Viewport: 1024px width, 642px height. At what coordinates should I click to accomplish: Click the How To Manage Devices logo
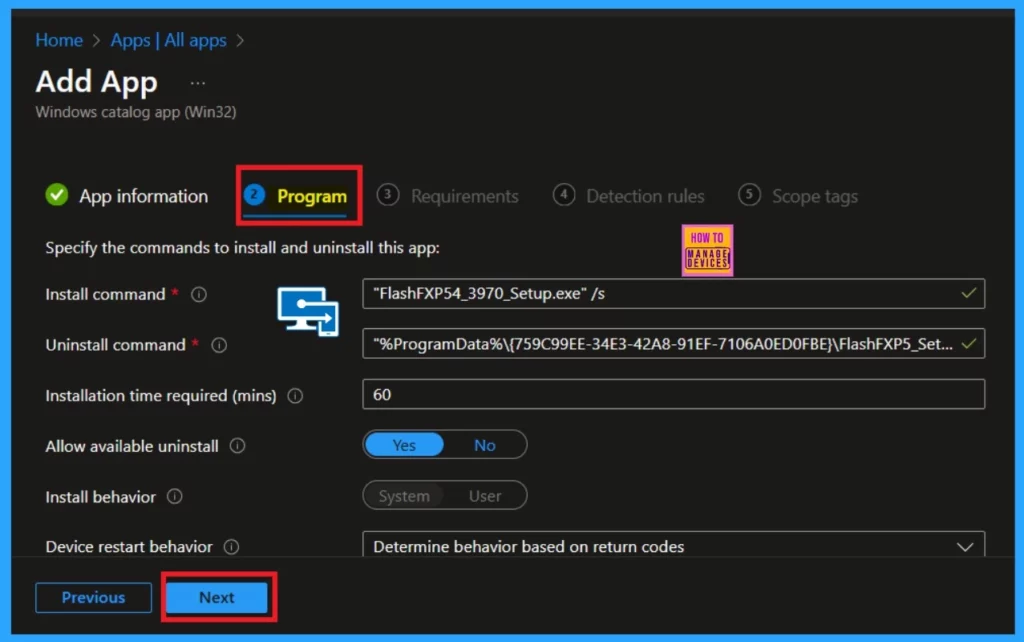point(707,251)
